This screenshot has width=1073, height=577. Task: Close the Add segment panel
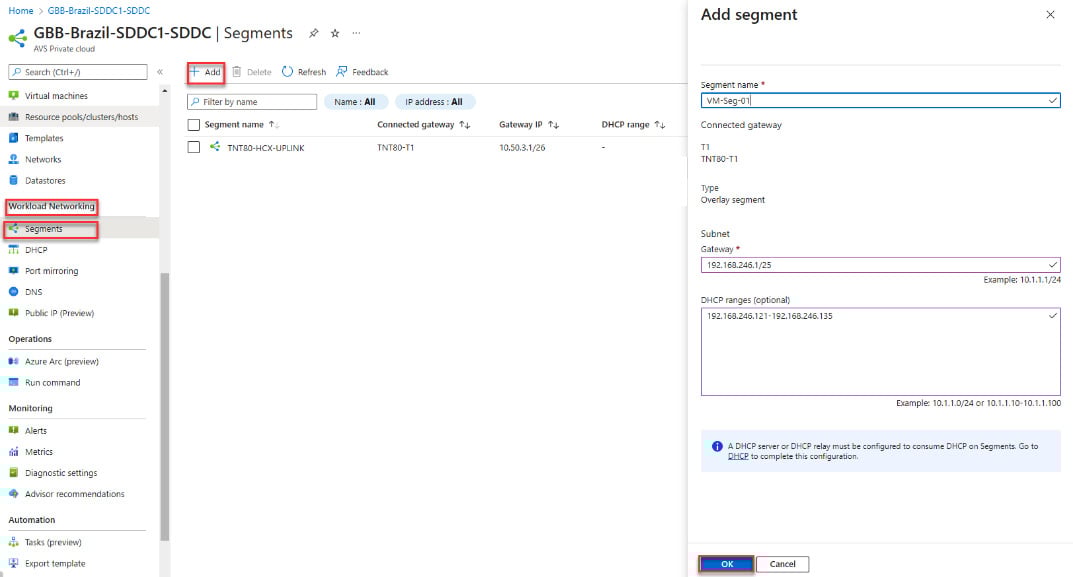click(1050, 14)
